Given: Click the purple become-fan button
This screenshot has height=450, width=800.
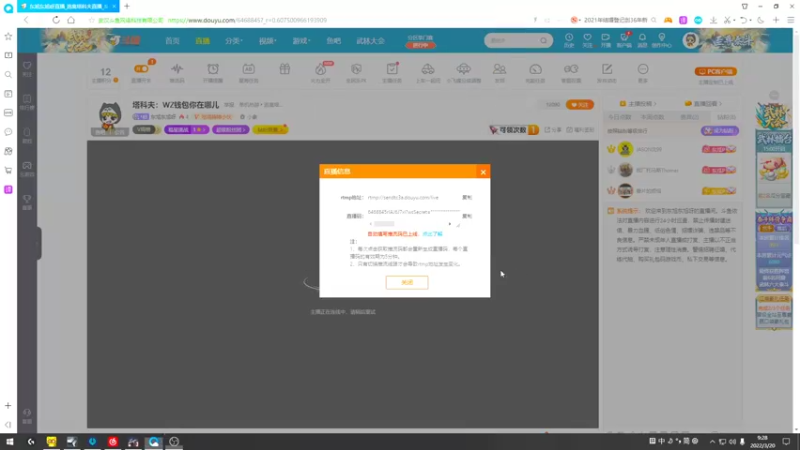Looking at the screenshot, I should click(x=720, y=131).
